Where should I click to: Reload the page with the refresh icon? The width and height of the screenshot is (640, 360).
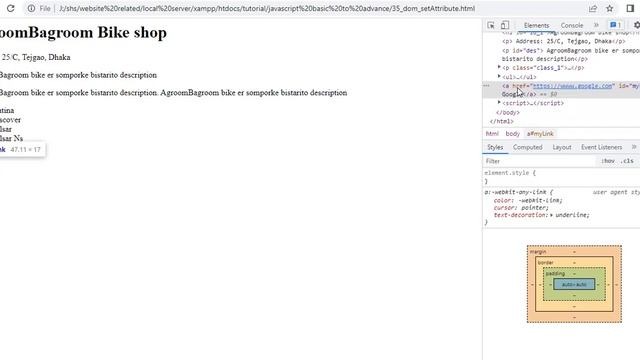(10, 8)
